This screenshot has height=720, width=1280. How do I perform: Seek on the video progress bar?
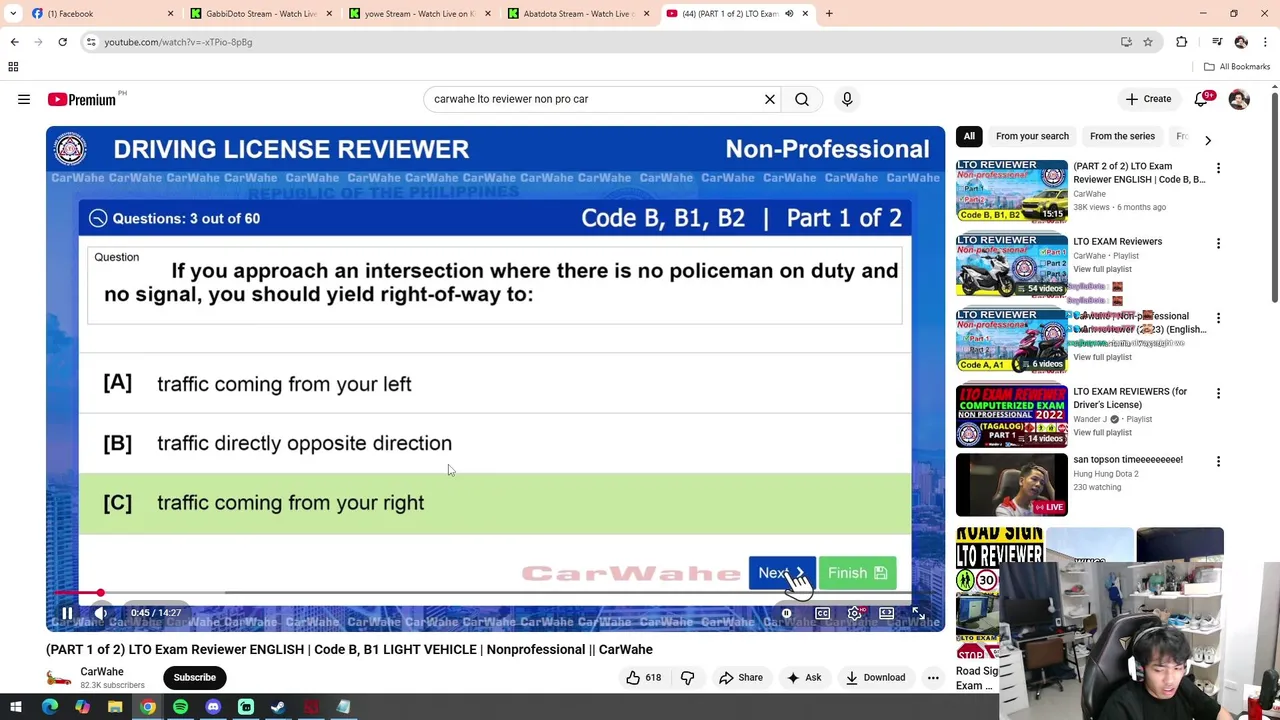[x=495, y=593]
